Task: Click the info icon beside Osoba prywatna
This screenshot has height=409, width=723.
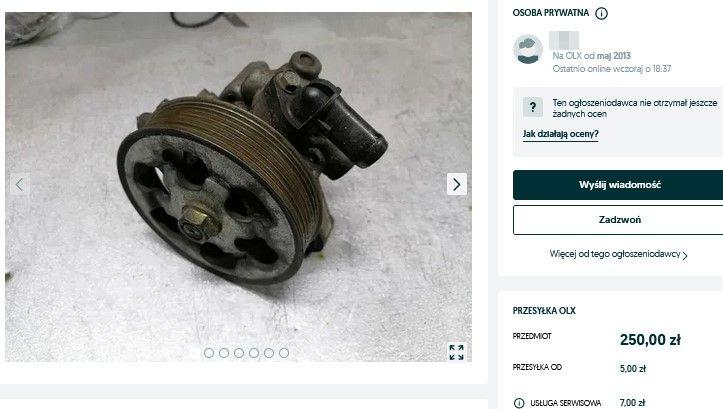Action: coord(601,13)
